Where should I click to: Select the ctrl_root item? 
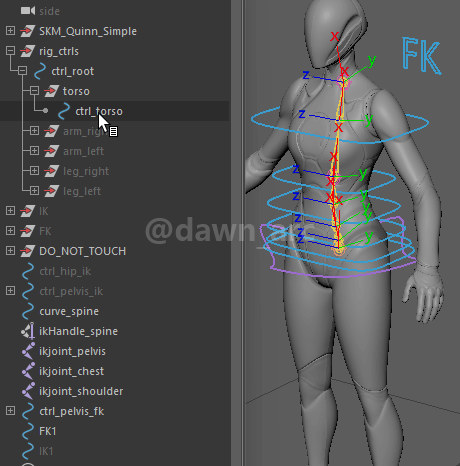tap(72, 71)
